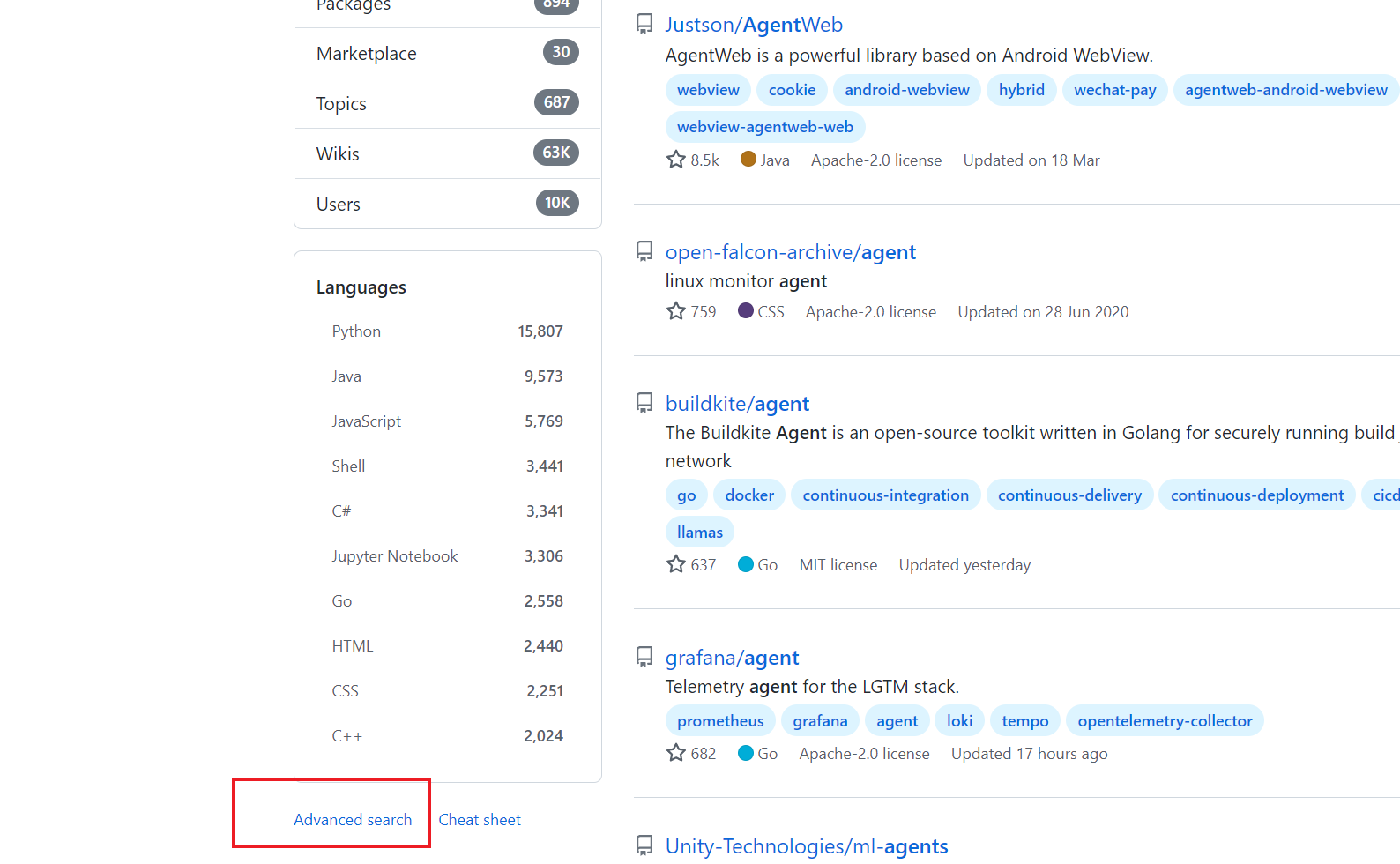Image resolution: width=1400 pixels, height=864 pixels.
Task: Select the continuous-delivery topic tag
Action: point(1069,495)
